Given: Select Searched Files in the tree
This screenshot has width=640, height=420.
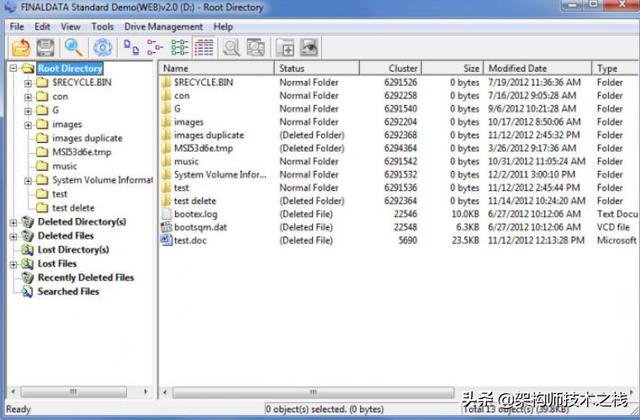Looking at the screenshot, I should pyautogui.click(x=68, y=291).
